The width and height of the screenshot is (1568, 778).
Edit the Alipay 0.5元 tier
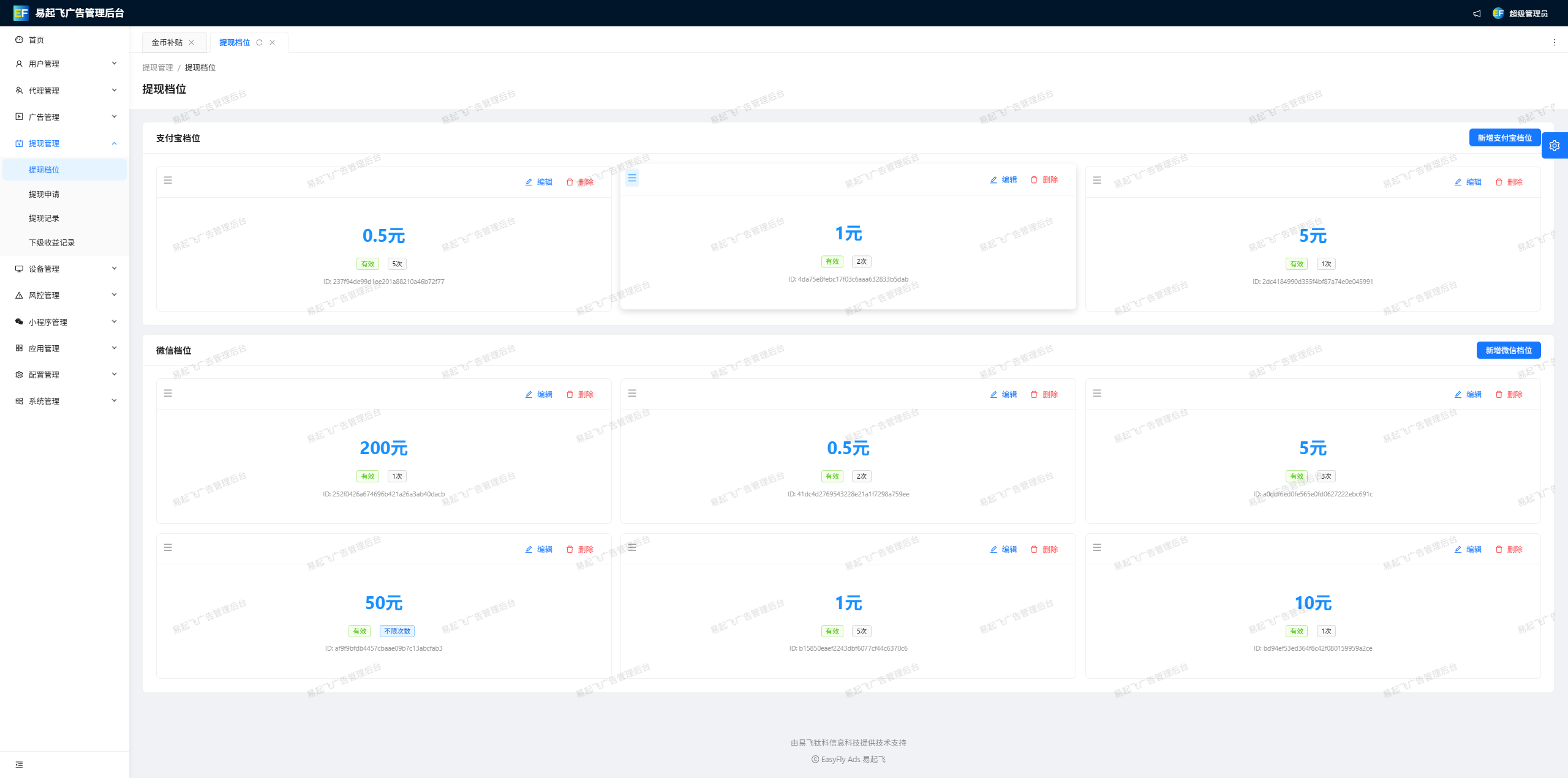538,182
